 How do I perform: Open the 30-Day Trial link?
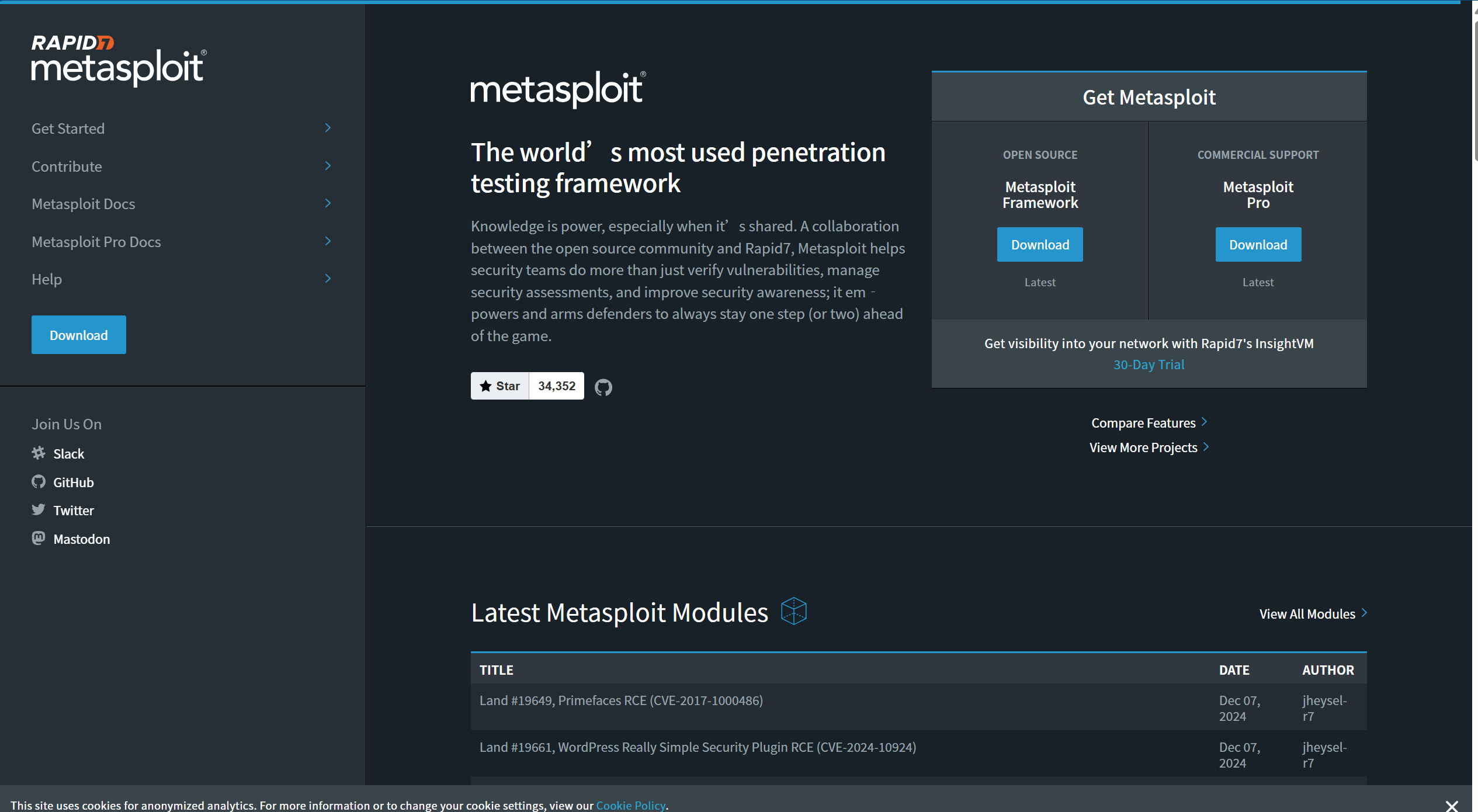(x=1149, y=365)
